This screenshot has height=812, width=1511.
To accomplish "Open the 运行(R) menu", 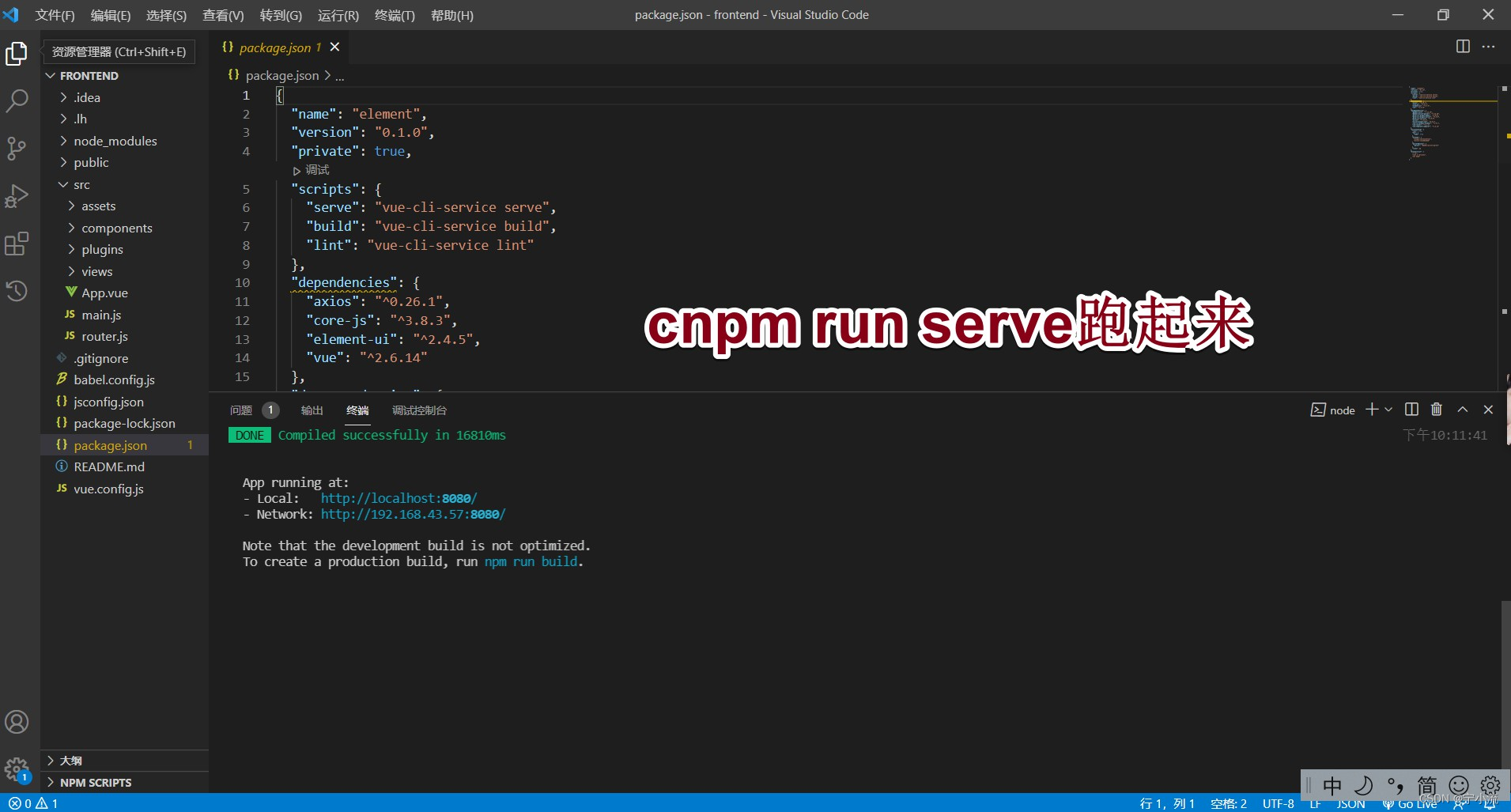I will pyautogui.click(x=338, y=15).
